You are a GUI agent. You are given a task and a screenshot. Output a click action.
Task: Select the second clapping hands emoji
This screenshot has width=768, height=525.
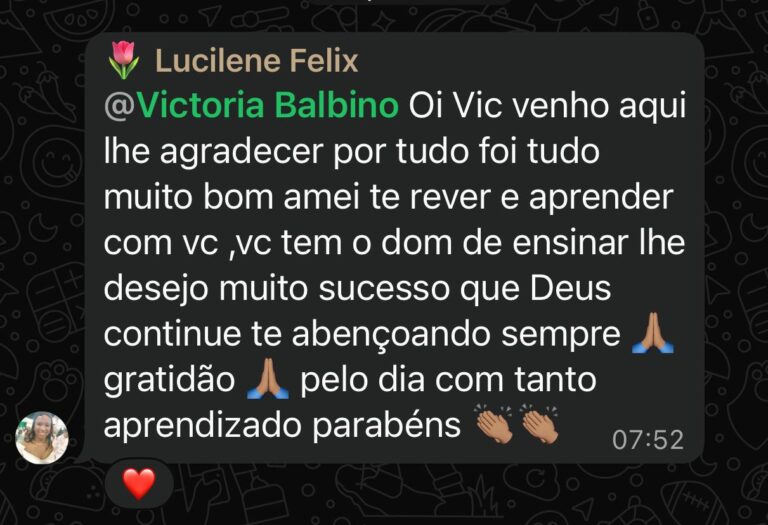coord(539,424)
